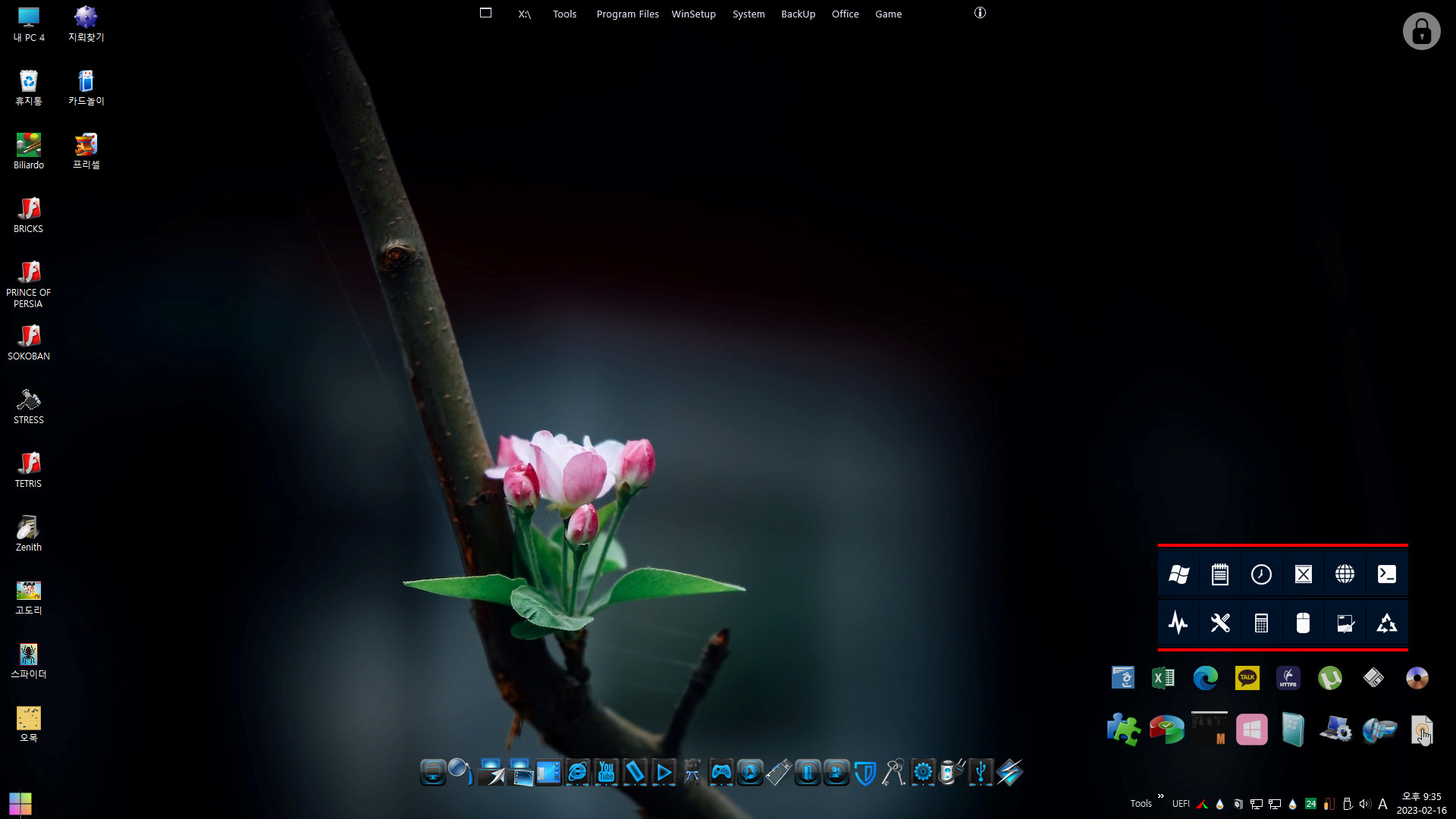
Task: Click the clock tile in launcher panel
Action: pyautogui.click(x=1262, y=574)
